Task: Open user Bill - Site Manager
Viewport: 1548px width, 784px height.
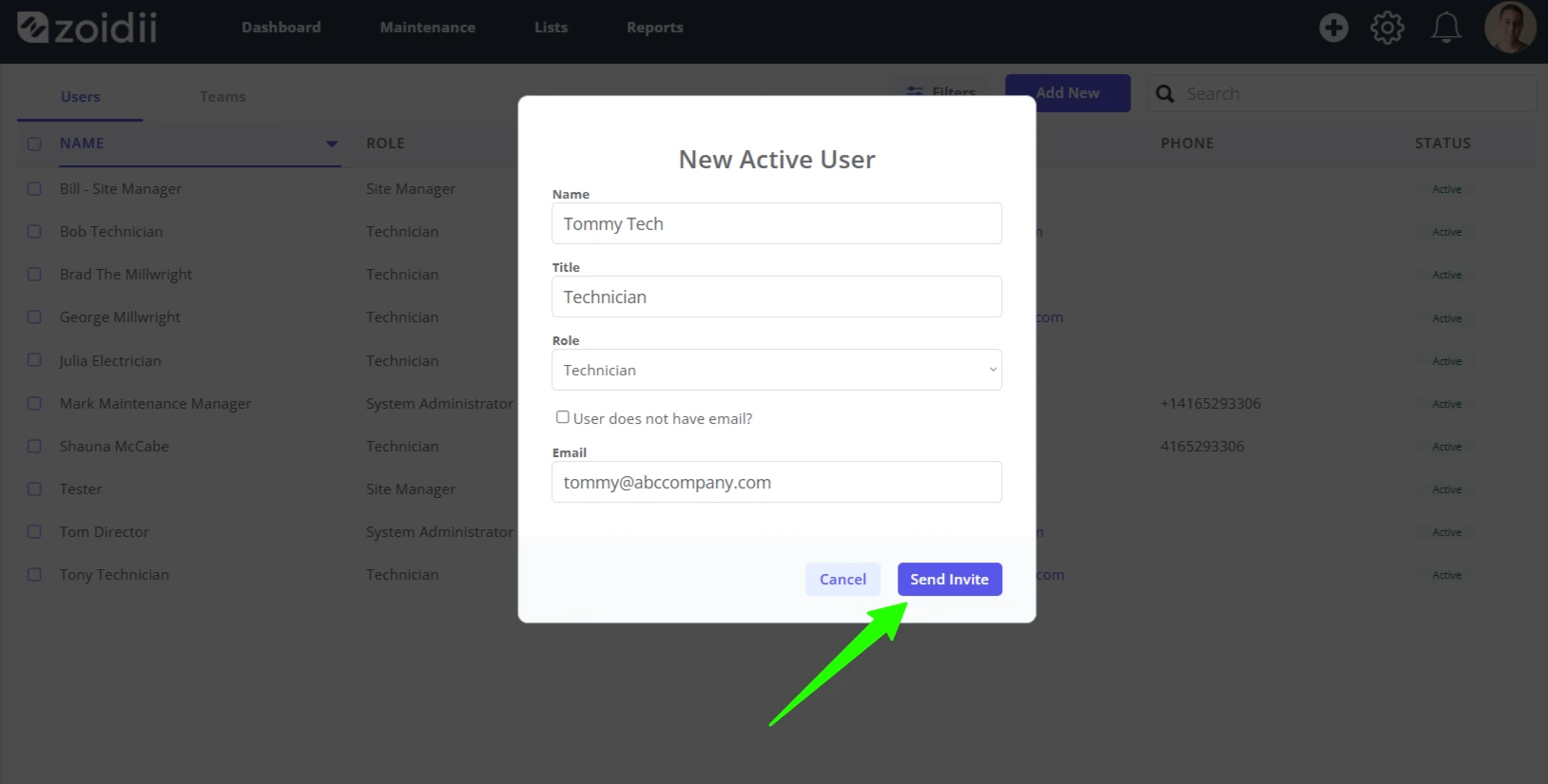Action: pos(121,189)
